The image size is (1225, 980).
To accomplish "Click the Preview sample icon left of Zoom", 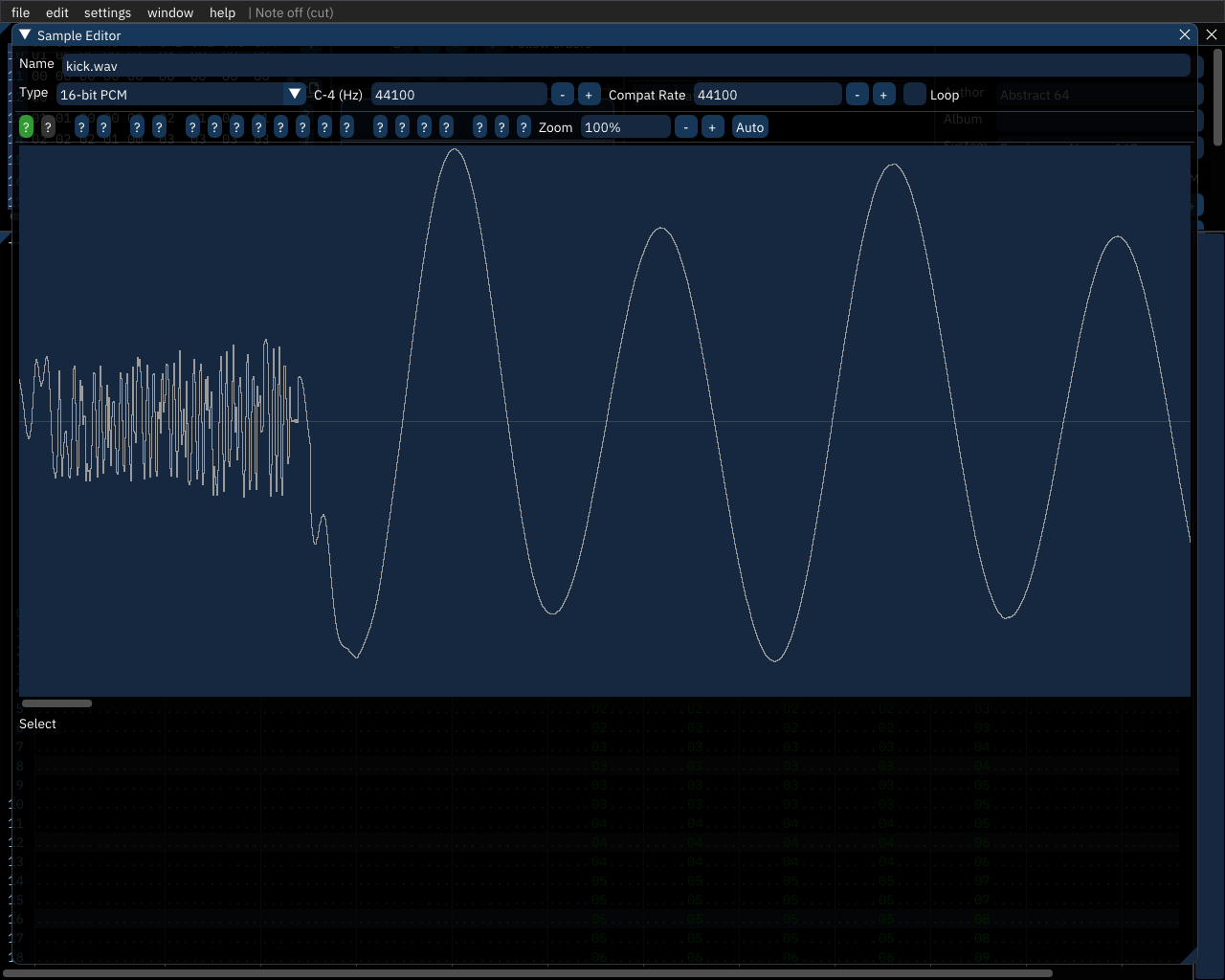I will click(479, 127).
